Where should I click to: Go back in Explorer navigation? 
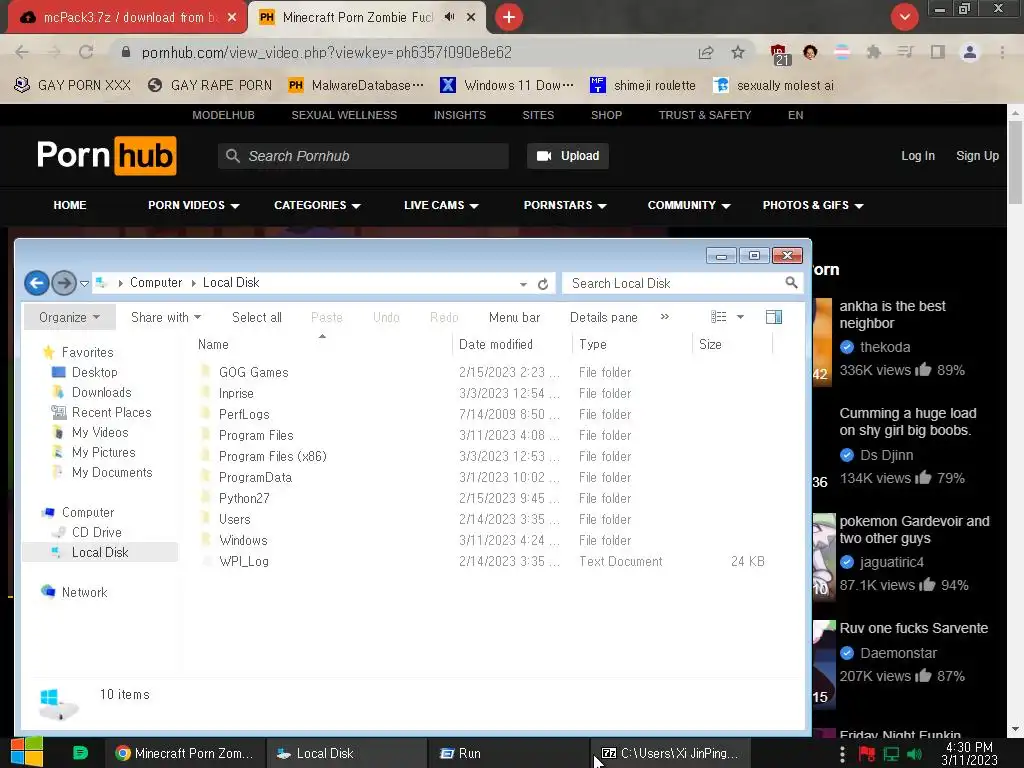[x=37, y=283]
